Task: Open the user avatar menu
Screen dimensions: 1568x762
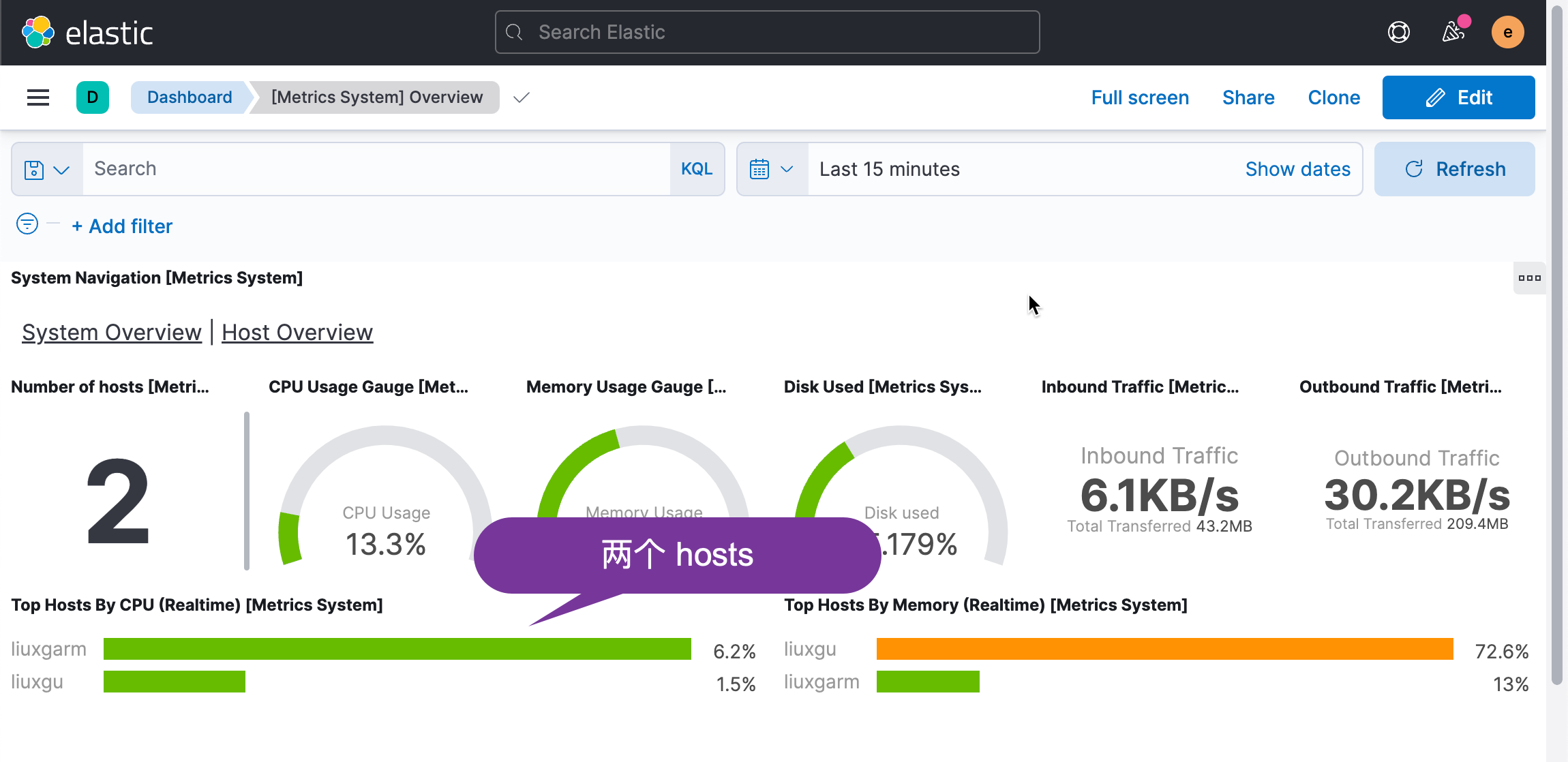Action: coord(1507,32)
